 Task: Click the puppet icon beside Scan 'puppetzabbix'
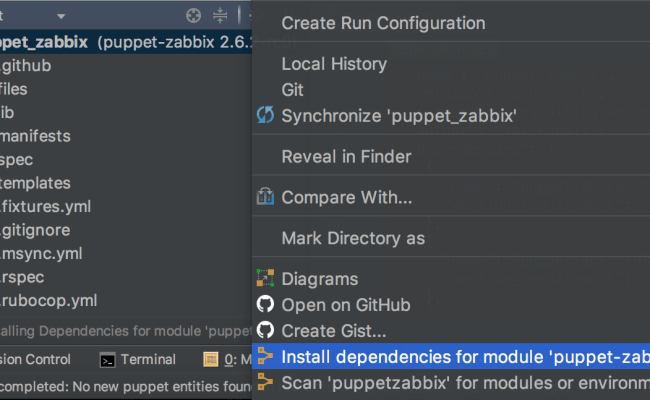click(x=265, y=382)
